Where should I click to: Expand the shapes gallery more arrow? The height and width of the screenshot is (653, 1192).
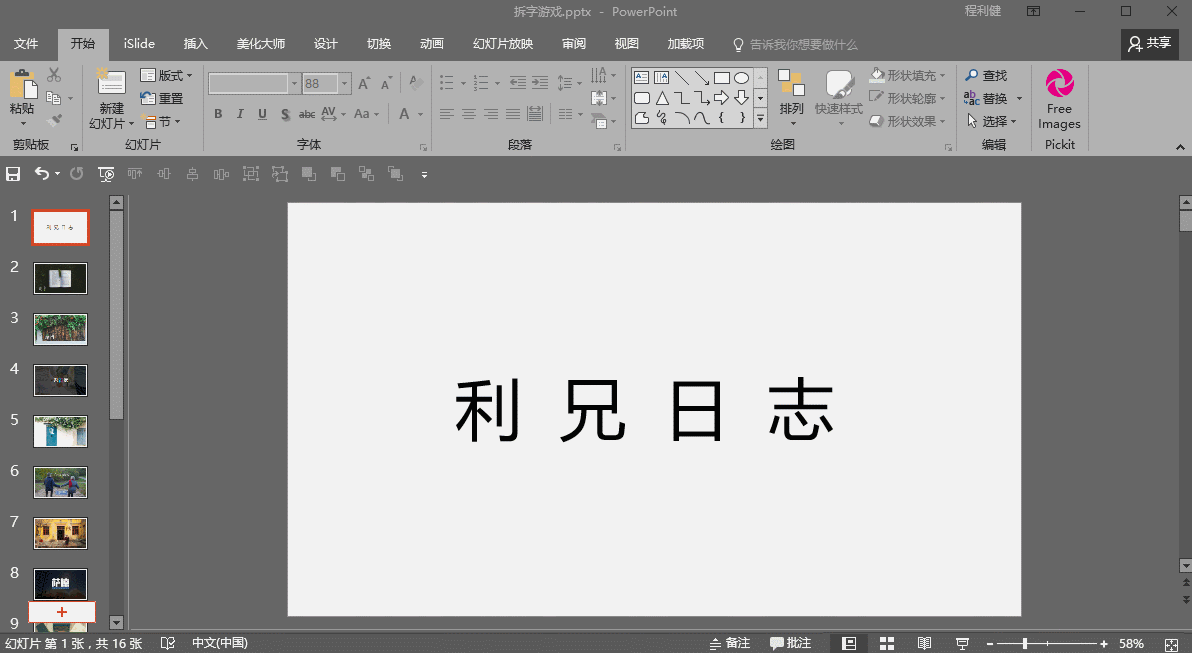tap(760, 118)
